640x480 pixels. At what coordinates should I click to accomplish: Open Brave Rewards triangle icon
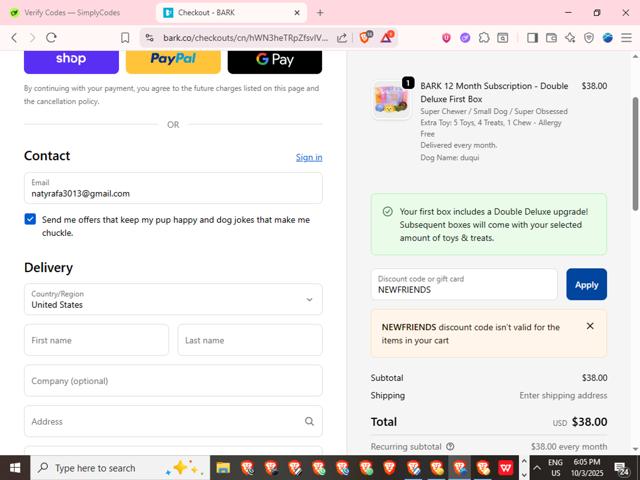(x=387, y=38)
